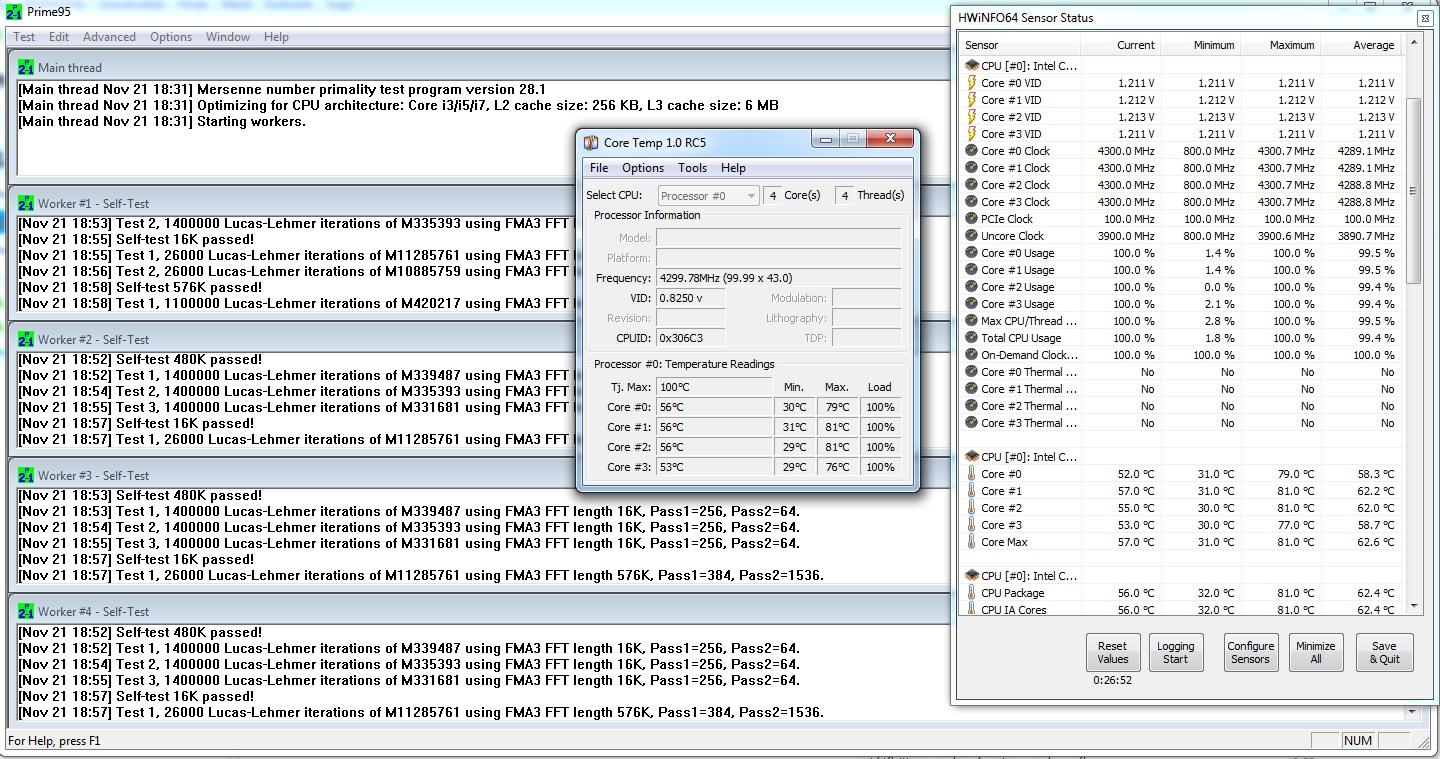Click the Worker #1 Self-Test window icon
1440x759 pixels.
26,203
